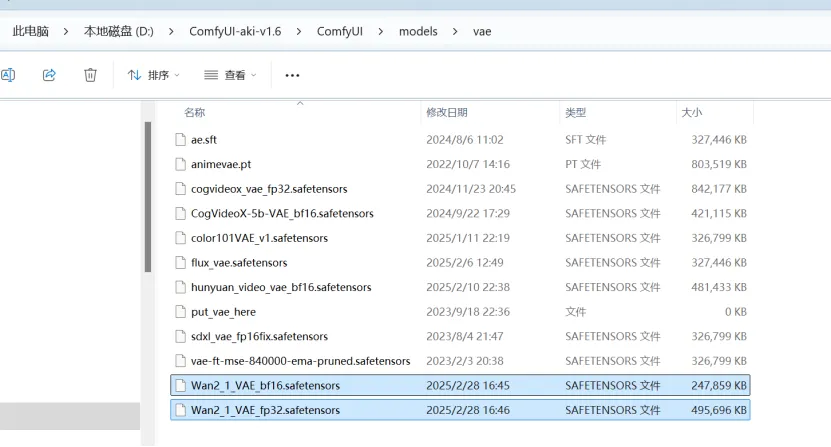Click type cell 'PT 文件'
The width and height of the screenshot is (831, 447).
583,164
